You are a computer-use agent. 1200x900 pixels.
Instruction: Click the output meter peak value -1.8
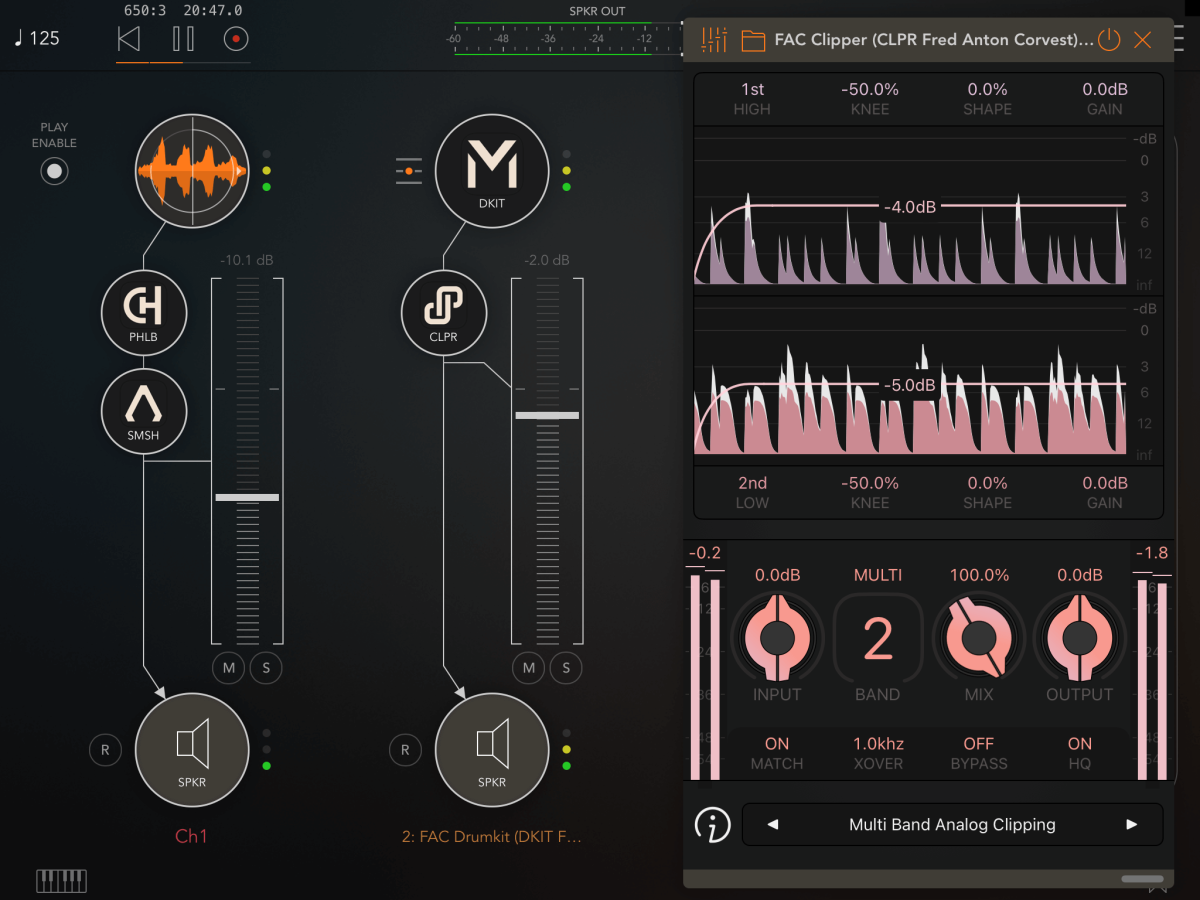click(1152, 553)
